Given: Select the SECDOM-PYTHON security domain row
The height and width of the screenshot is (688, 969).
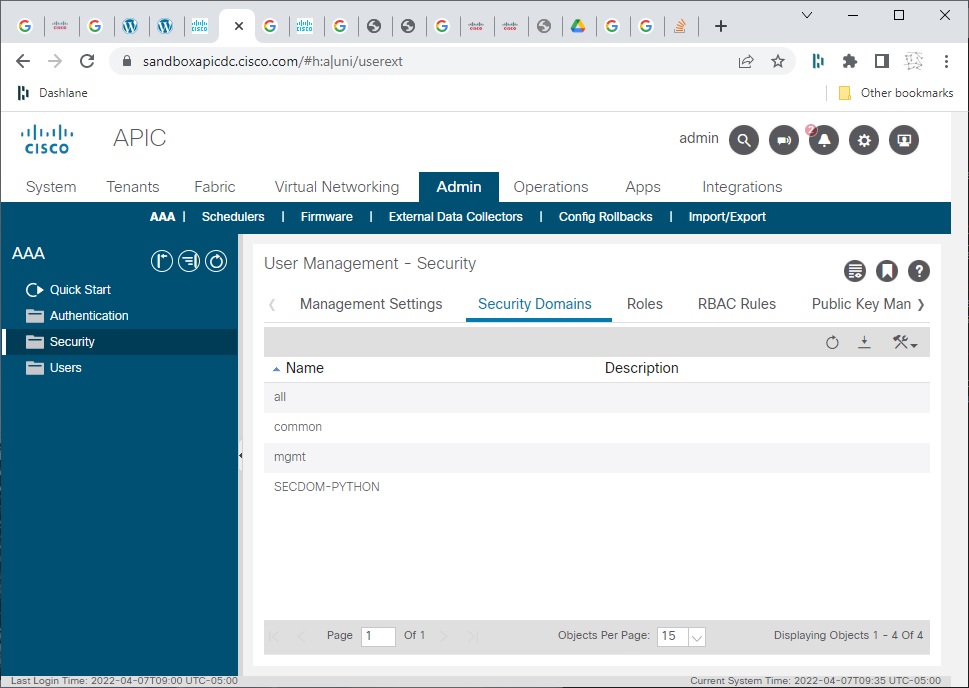Looking at the screenshot, I should click(596, 487).
